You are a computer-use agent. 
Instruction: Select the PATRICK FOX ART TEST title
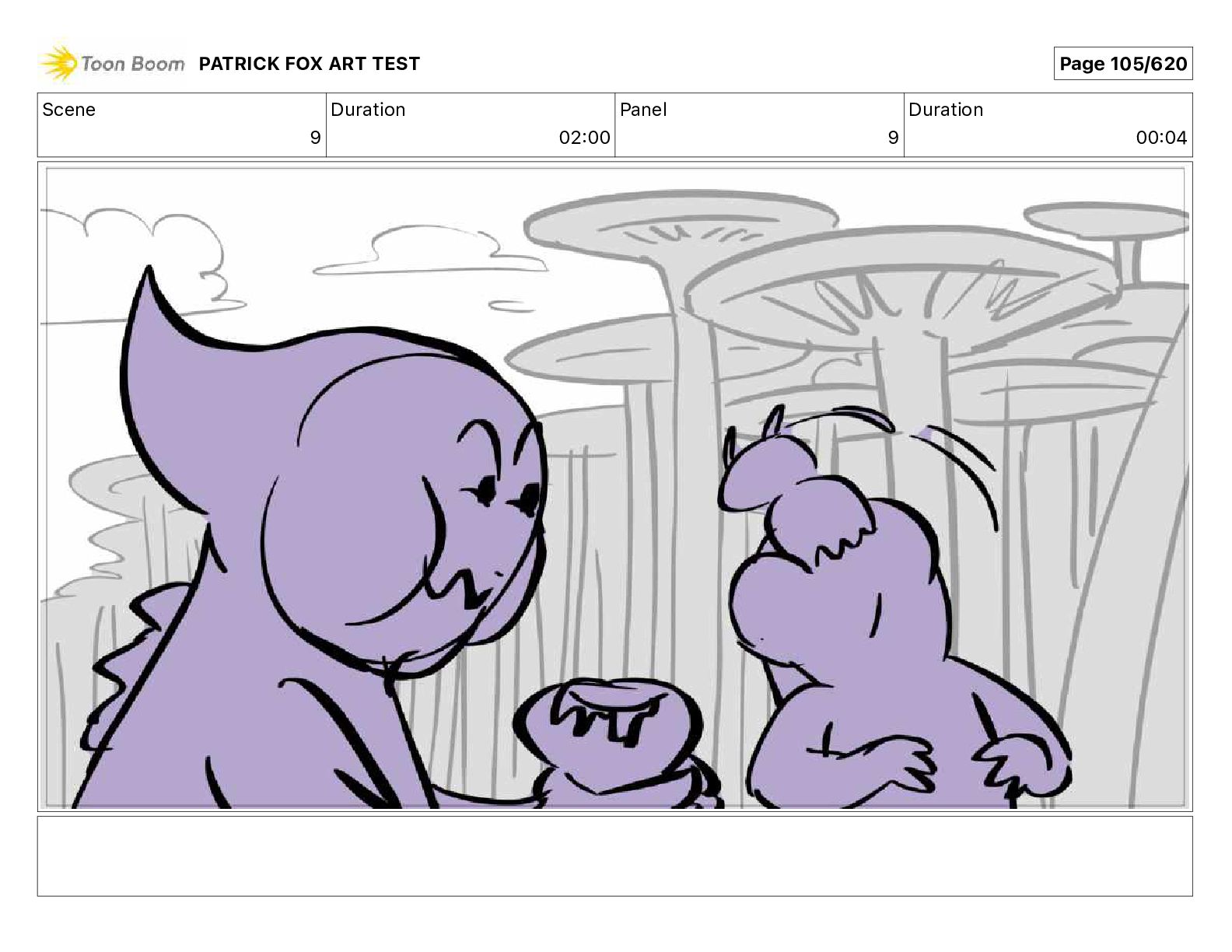(310, 64)
